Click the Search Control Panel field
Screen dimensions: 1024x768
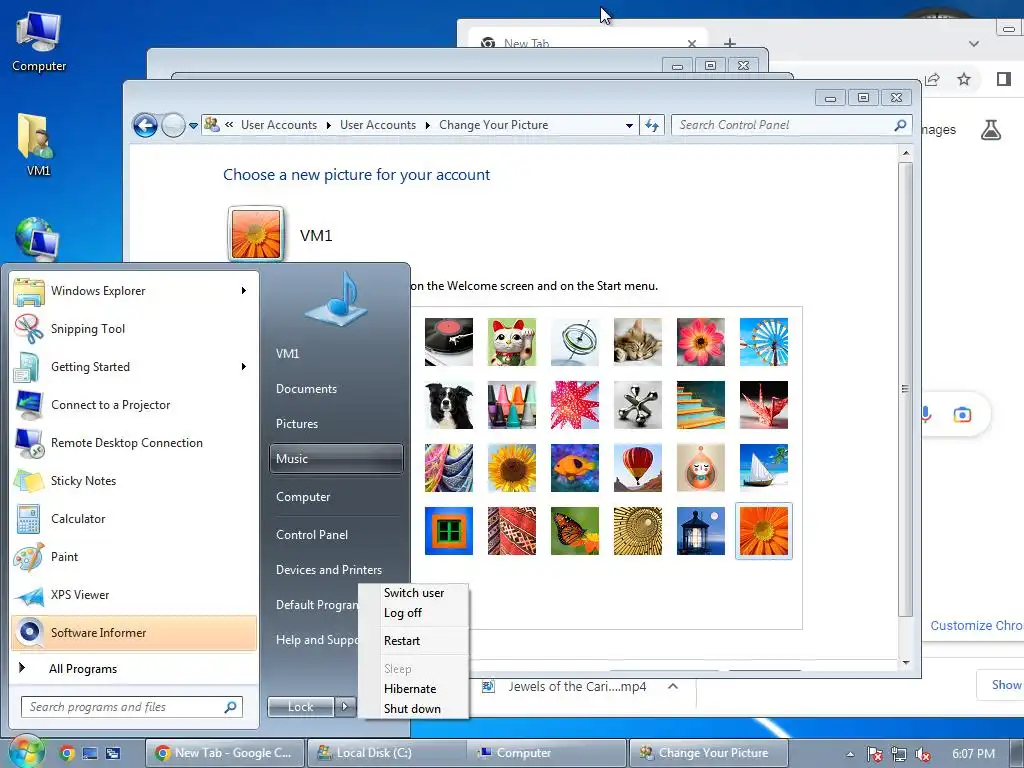(x=791, y=125)
